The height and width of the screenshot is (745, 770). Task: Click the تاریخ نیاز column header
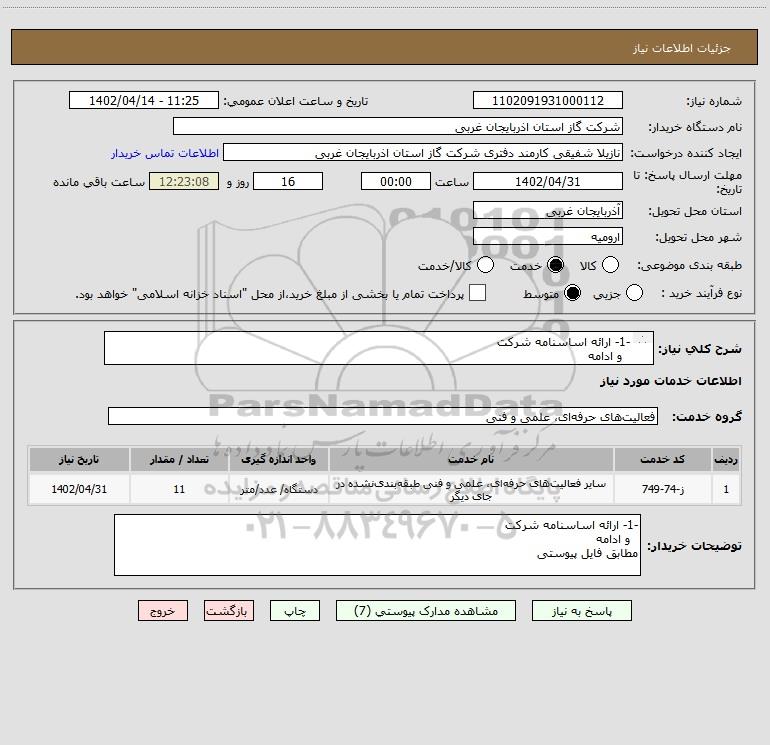pyautogui.click(x=79, y=460)
